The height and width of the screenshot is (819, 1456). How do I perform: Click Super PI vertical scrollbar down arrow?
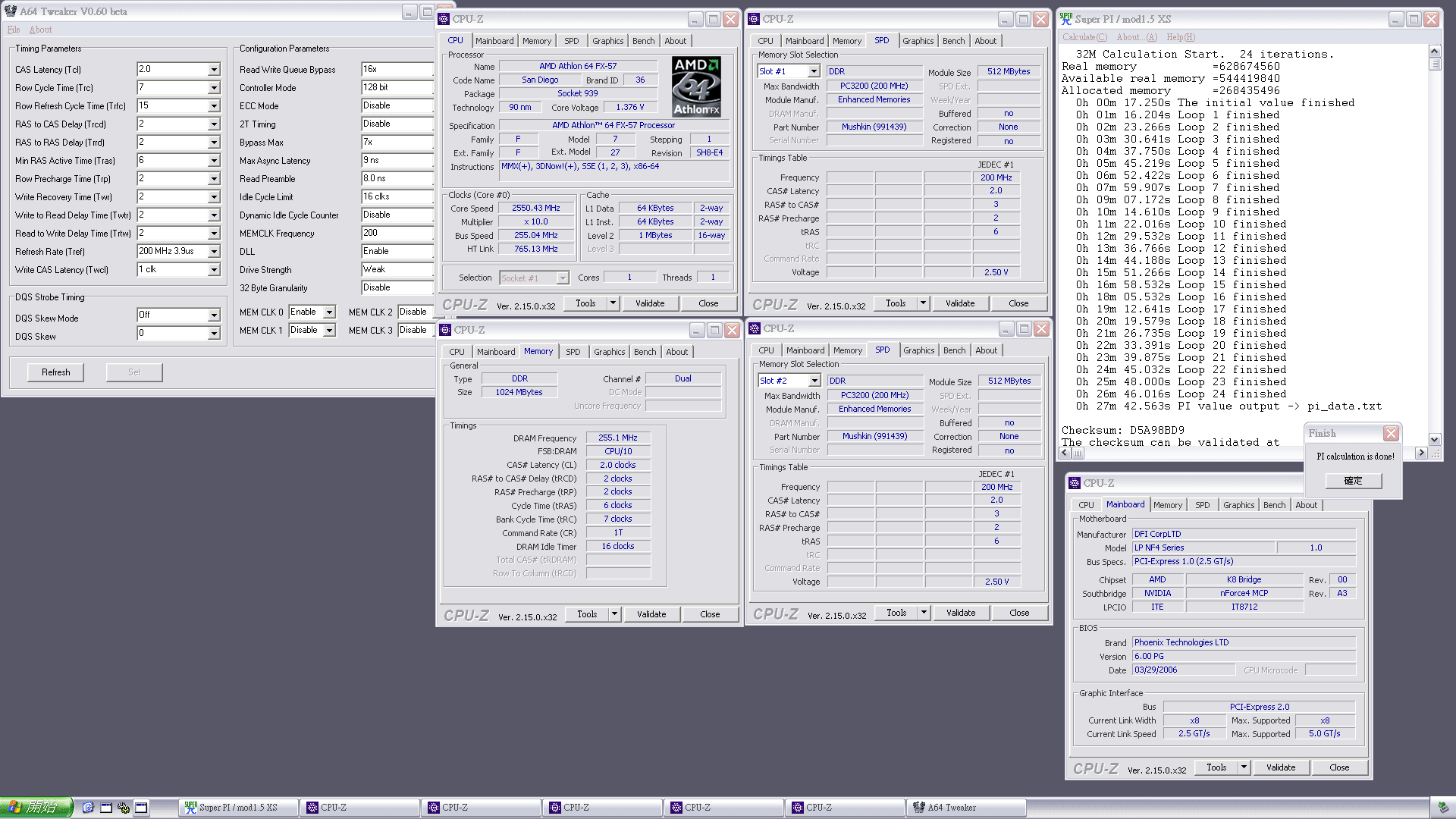coord(1434,439)
